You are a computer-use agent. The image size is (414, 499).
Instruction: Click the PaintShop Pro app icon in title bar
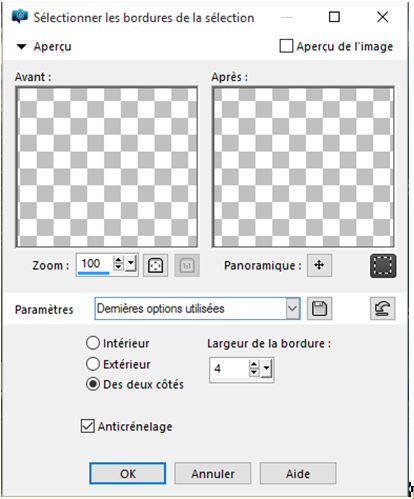click(20, 17)
